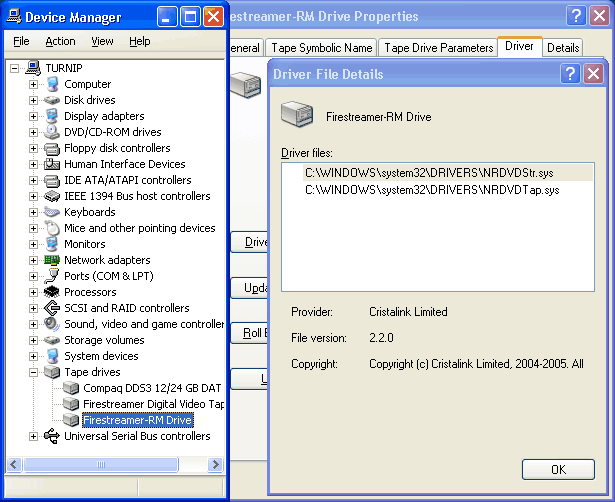Viewport: 615px width, 502px height.
Task: Expand the Network adapters node
Action: 33,260
